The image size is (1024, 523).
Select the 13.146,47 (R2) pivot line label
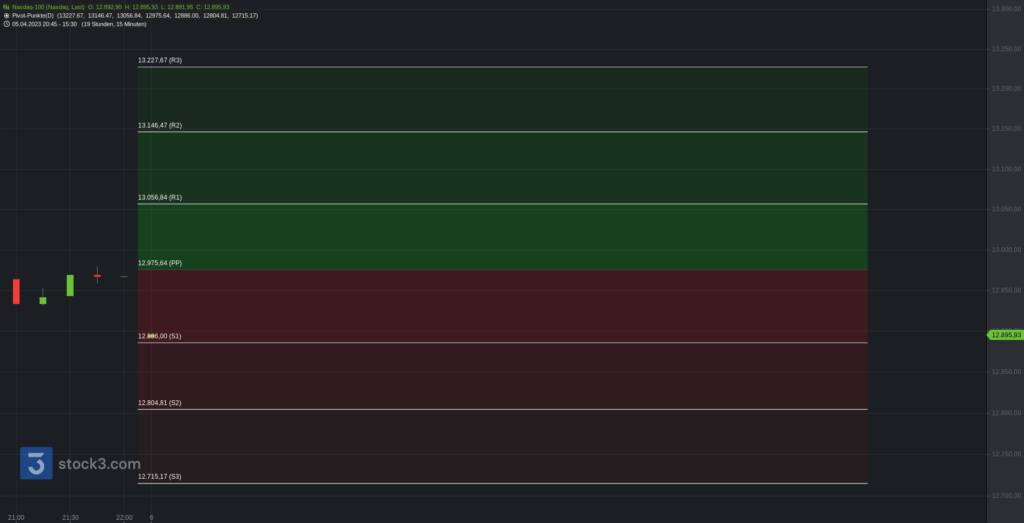pyautogui.click(x=160, y=125)
